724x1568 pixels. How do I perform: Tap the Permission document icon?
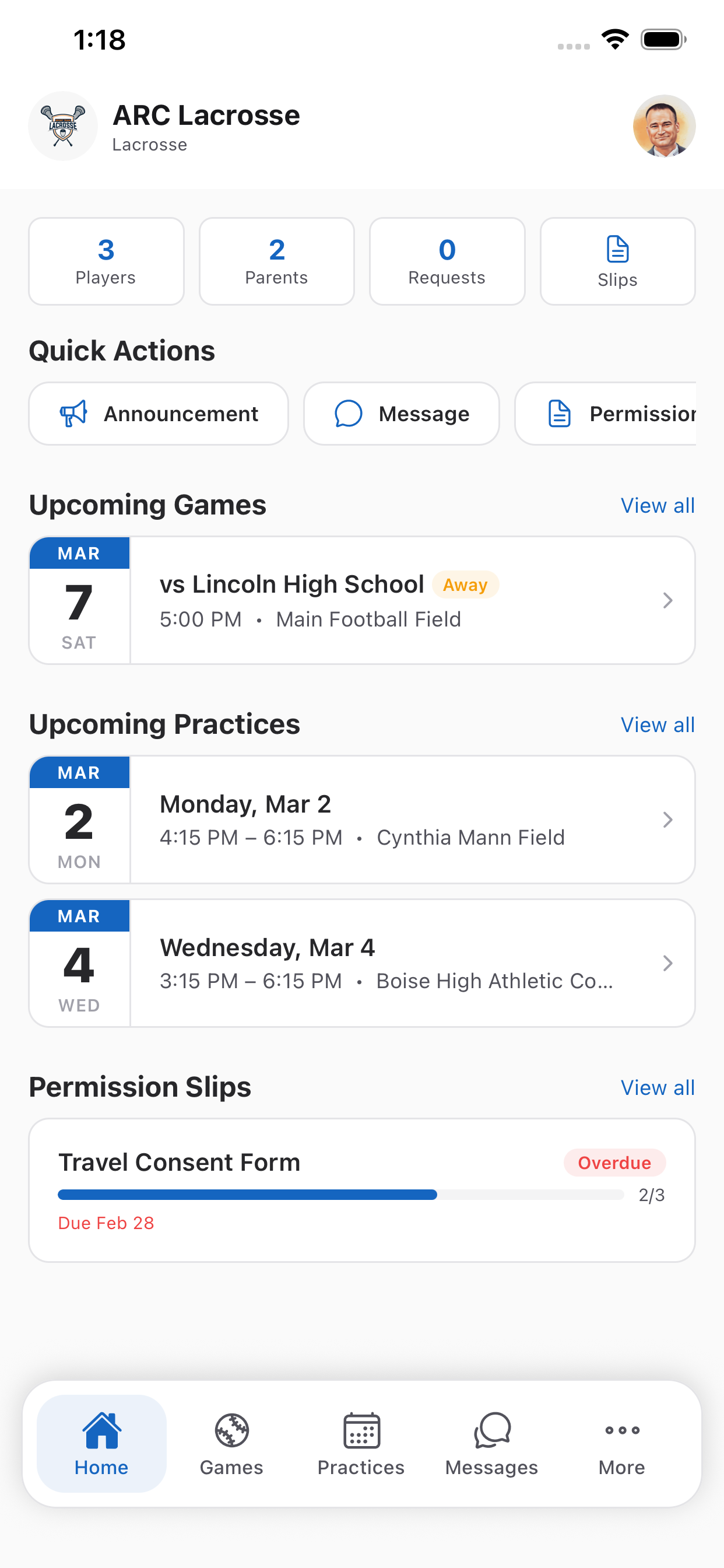pyautogui.click(x=559, y=414)
